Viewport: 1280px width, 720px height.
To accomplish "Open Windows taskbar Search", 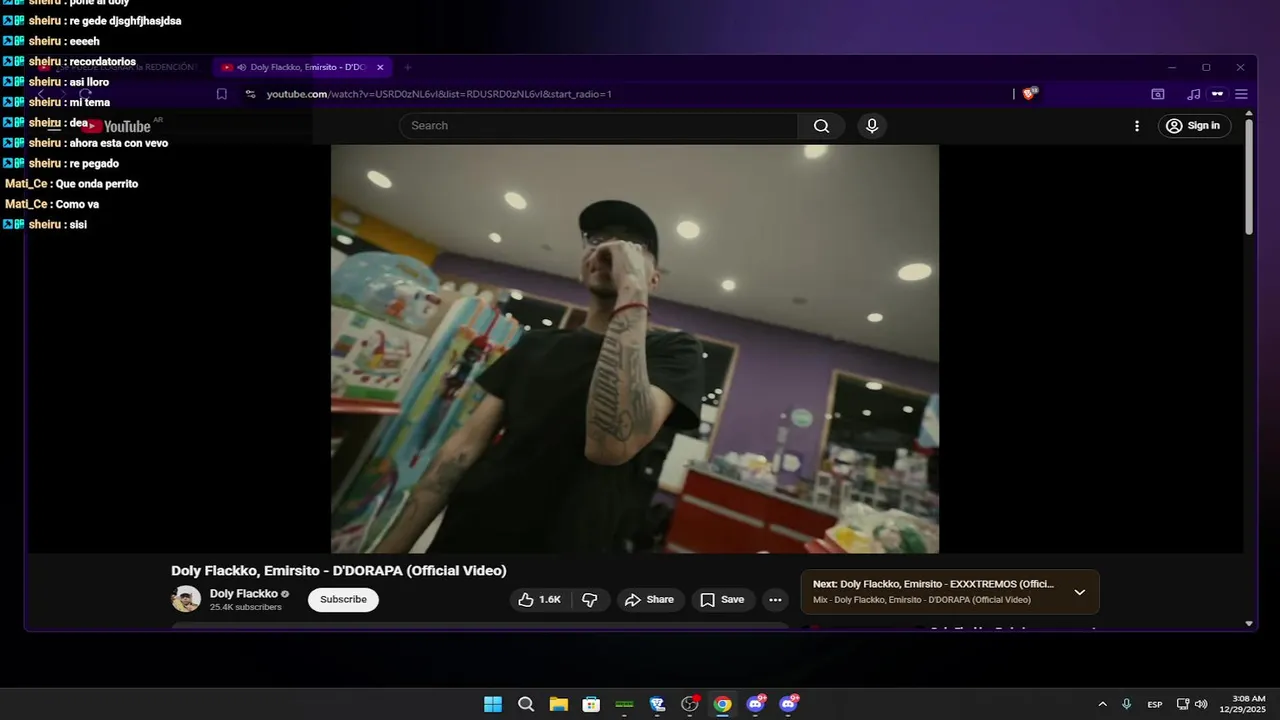I will [526, 704].
